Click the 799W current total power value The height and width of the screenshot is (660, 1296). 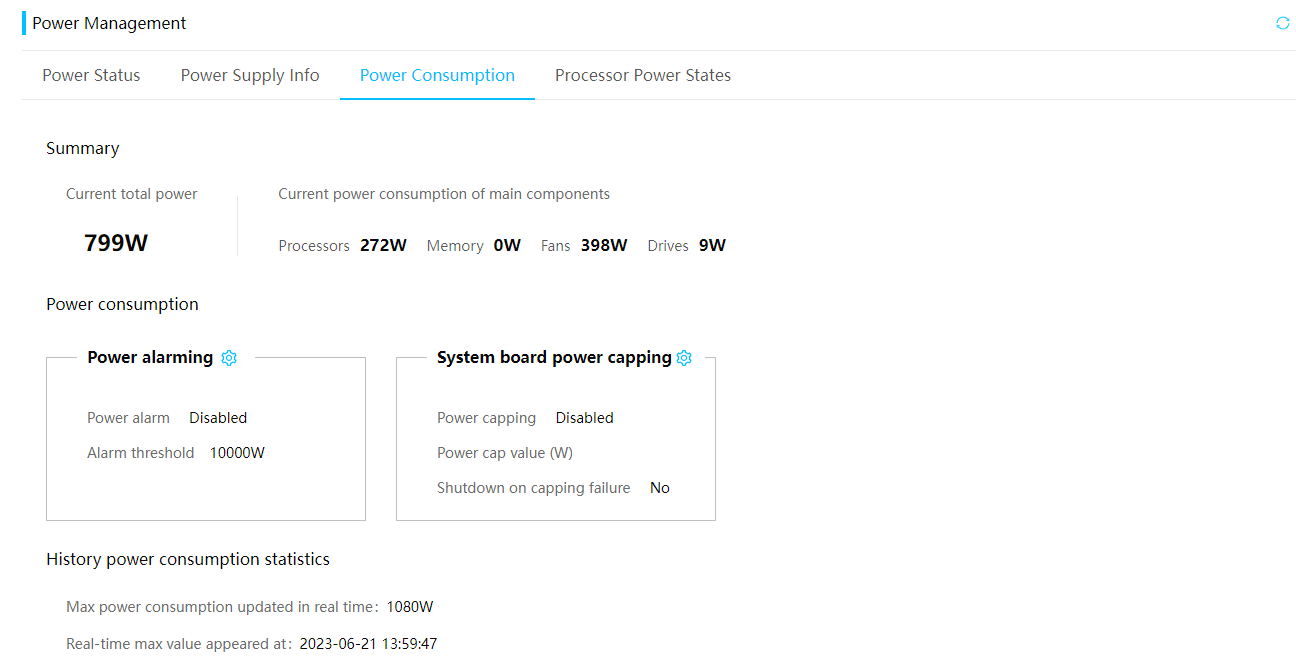point(116,243)
